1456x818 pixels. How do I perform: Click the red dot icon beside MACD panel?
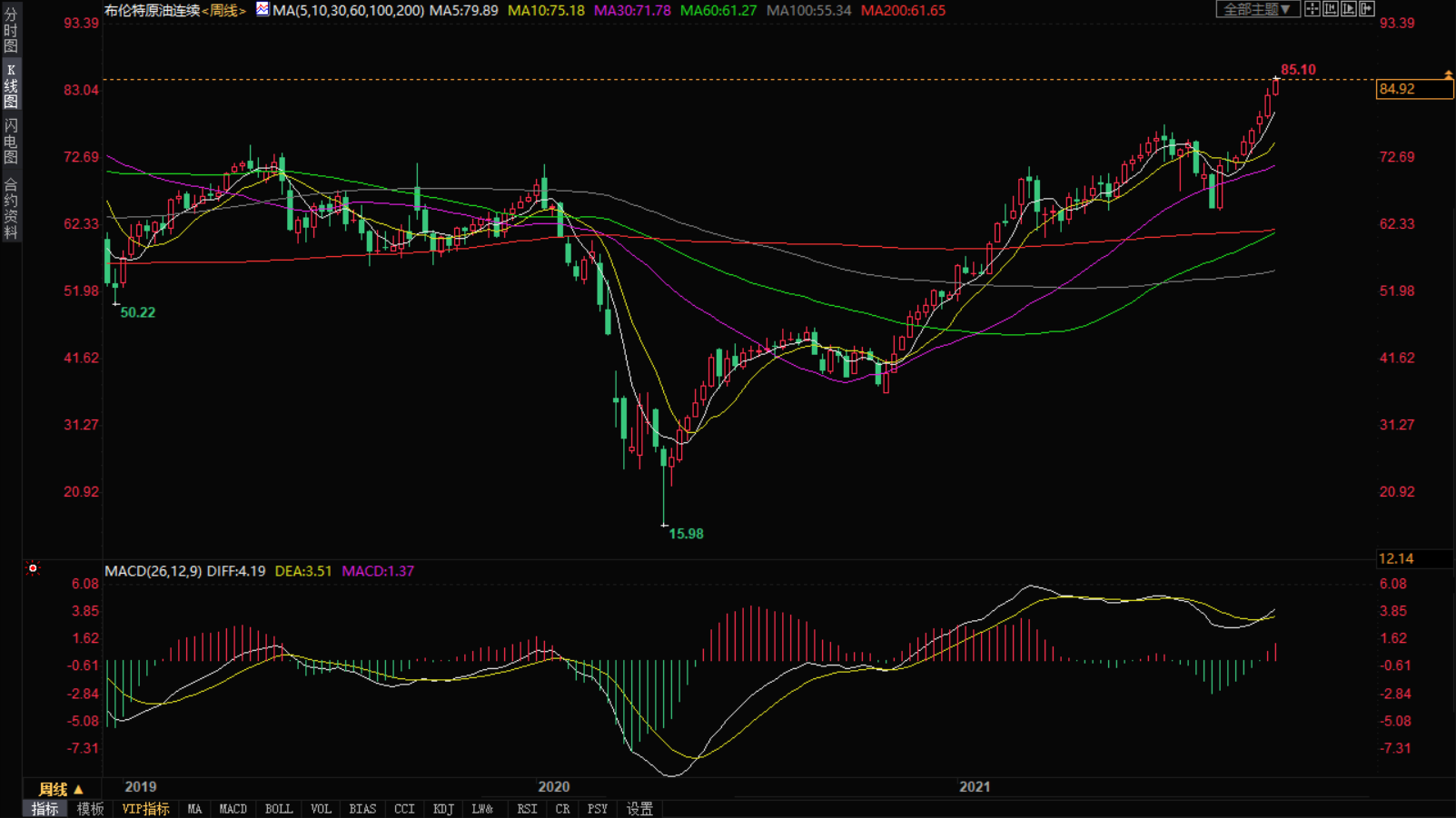[33, 569]
